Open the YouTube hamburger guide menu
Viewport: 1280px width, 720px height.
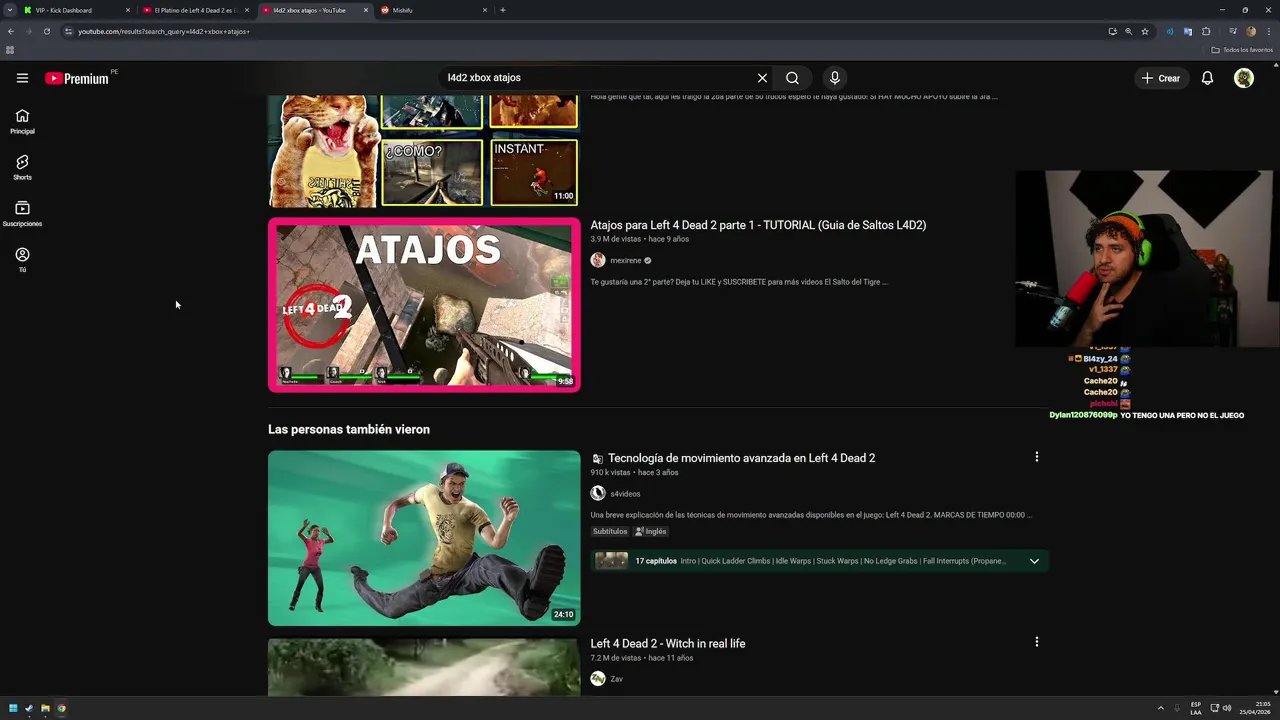22,78
